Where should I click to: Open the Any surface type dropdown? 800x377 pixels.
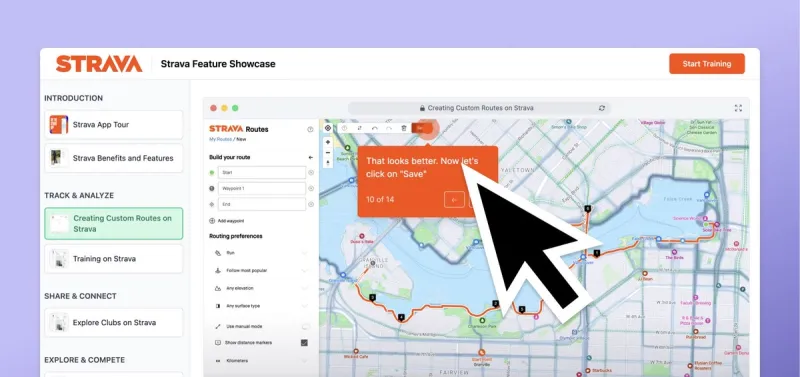(261, 306)
